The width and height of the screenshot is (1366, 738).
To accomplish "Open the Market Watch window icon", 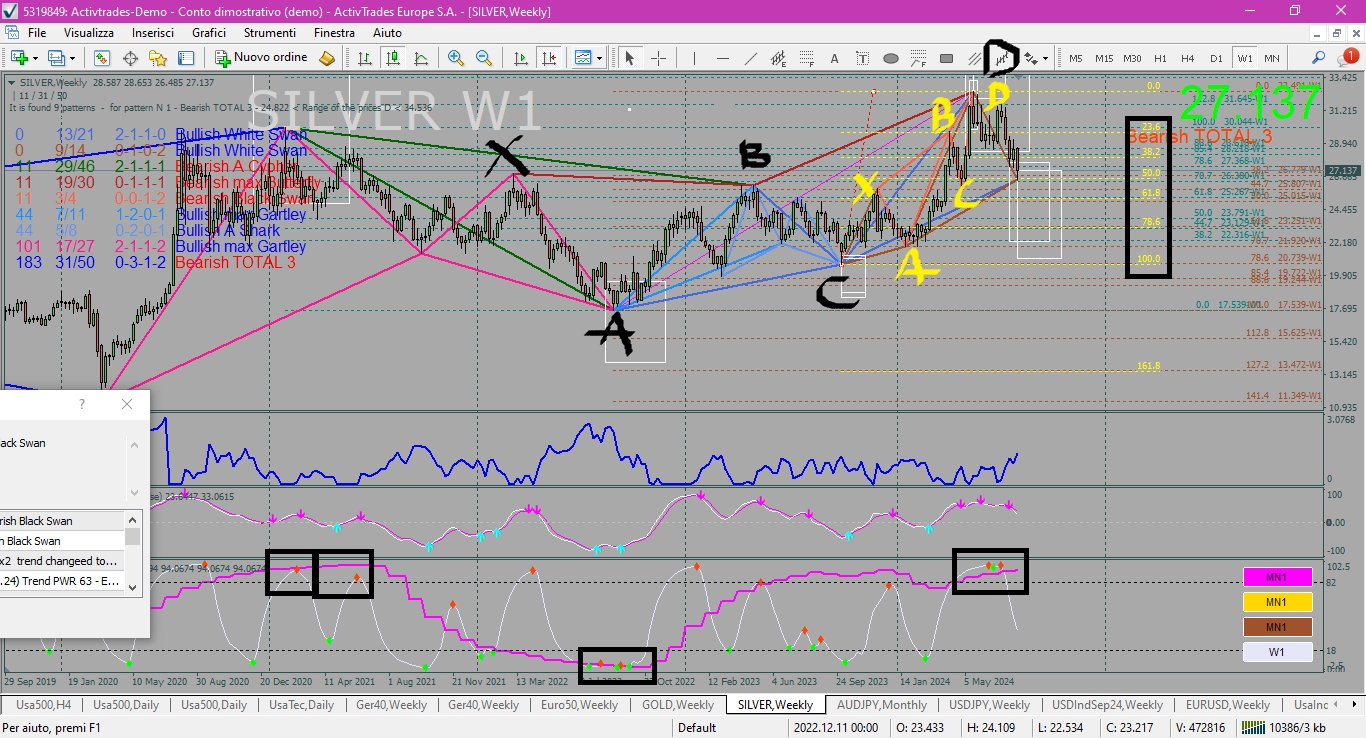I will (102, 58).
